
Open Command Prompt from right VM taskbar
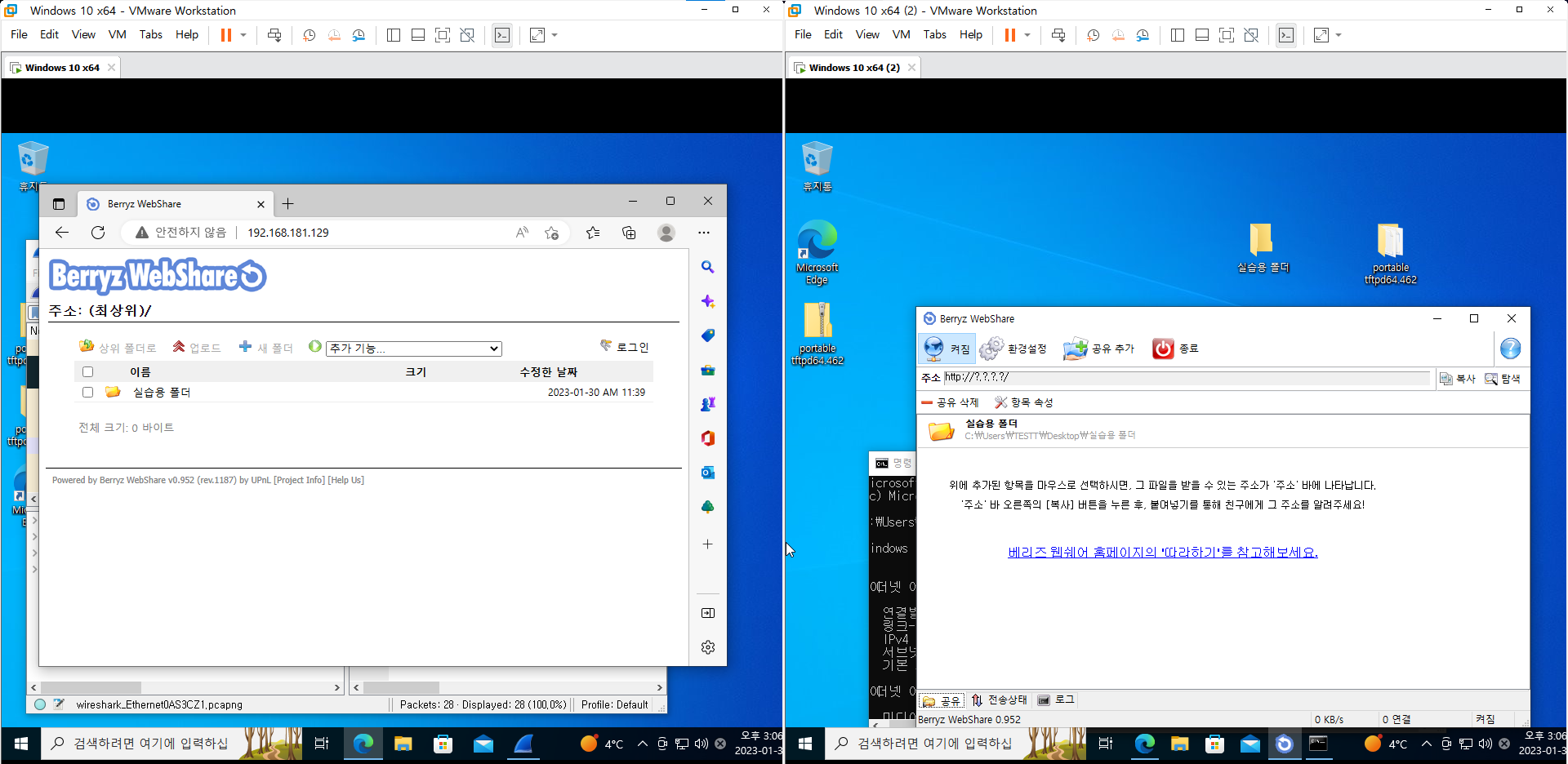click(x=1318, y=744)
